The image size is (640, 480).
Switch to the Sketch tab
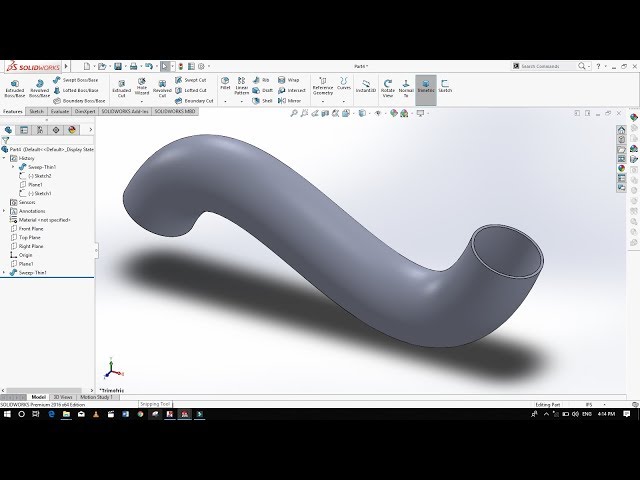[36, 111]
